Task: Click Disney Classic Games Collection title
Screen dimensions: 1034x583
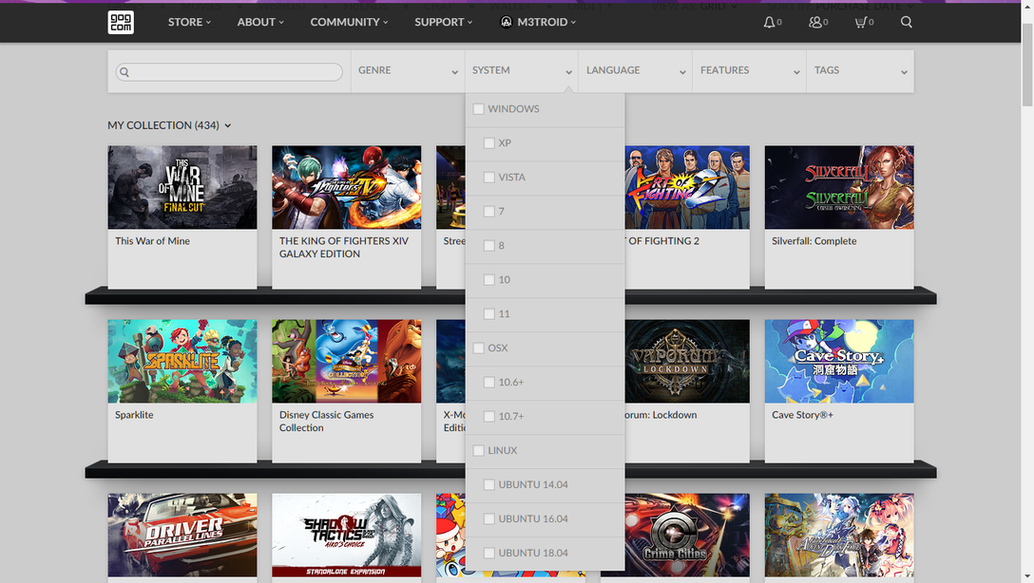Action: coord(326,421)
